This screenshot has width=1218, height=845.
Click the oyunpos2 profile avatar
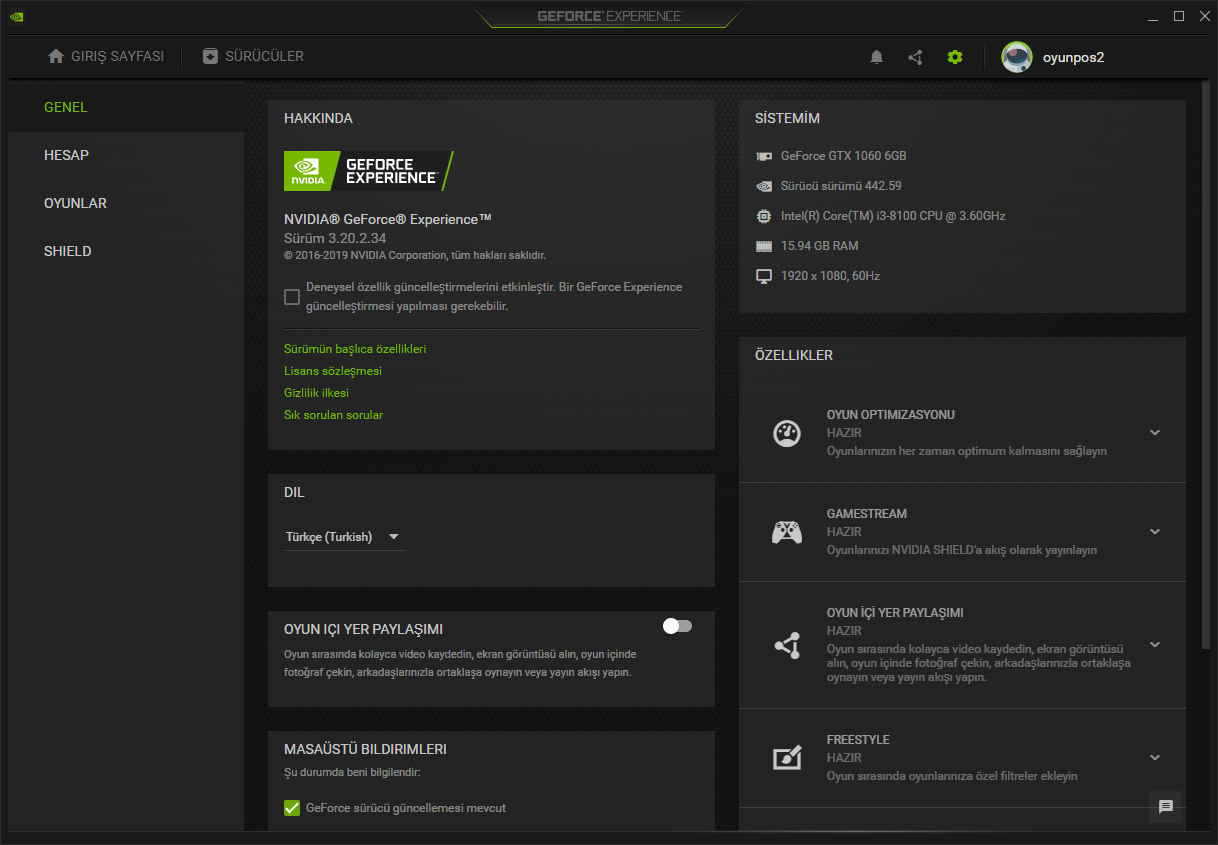[x=1017, y=57]
